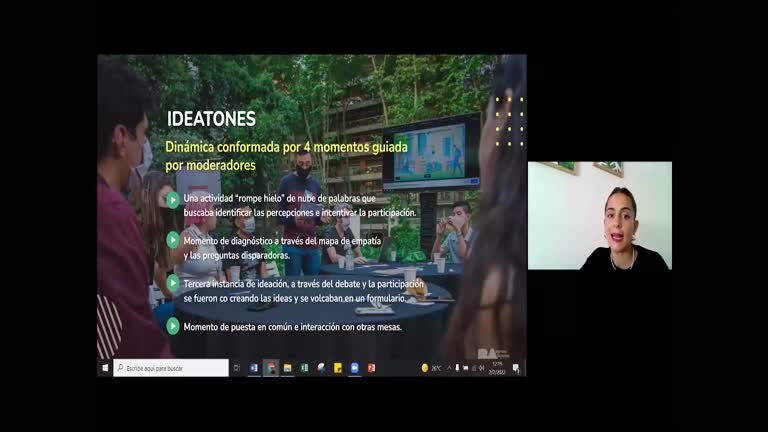Click the volume speaker tray icon
This screenshot has height=432, width=768.
[x=478, y=368]
